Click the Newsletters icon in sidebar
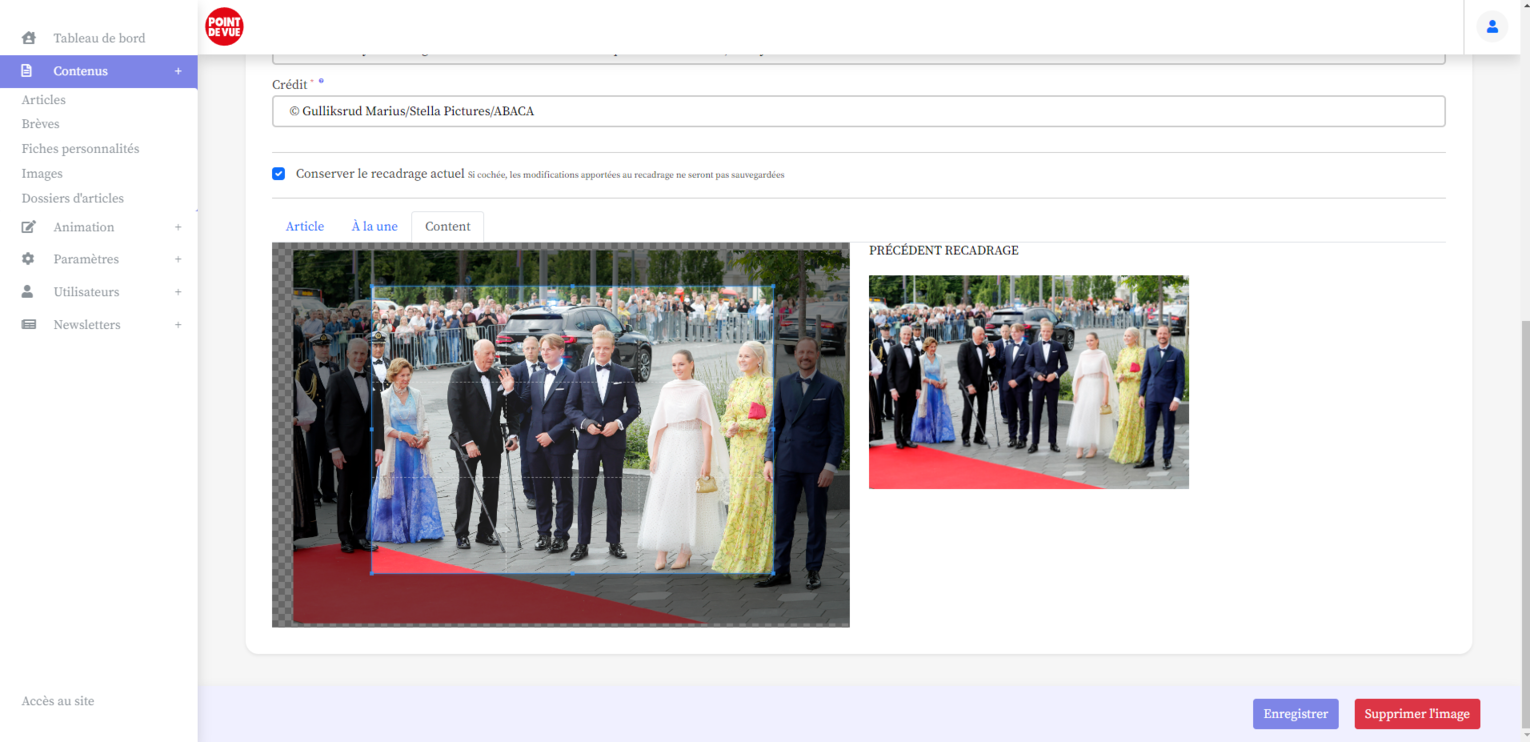The image size is (1530, 742). [x=29, y=325]
